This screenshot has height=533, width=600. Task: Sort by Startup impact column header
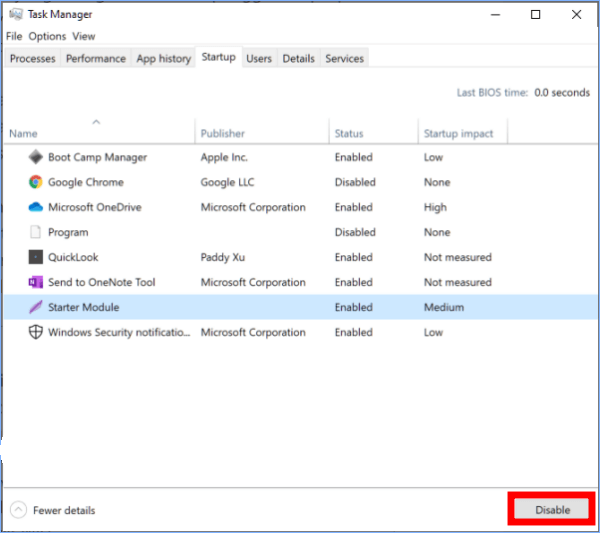[458, 134]
